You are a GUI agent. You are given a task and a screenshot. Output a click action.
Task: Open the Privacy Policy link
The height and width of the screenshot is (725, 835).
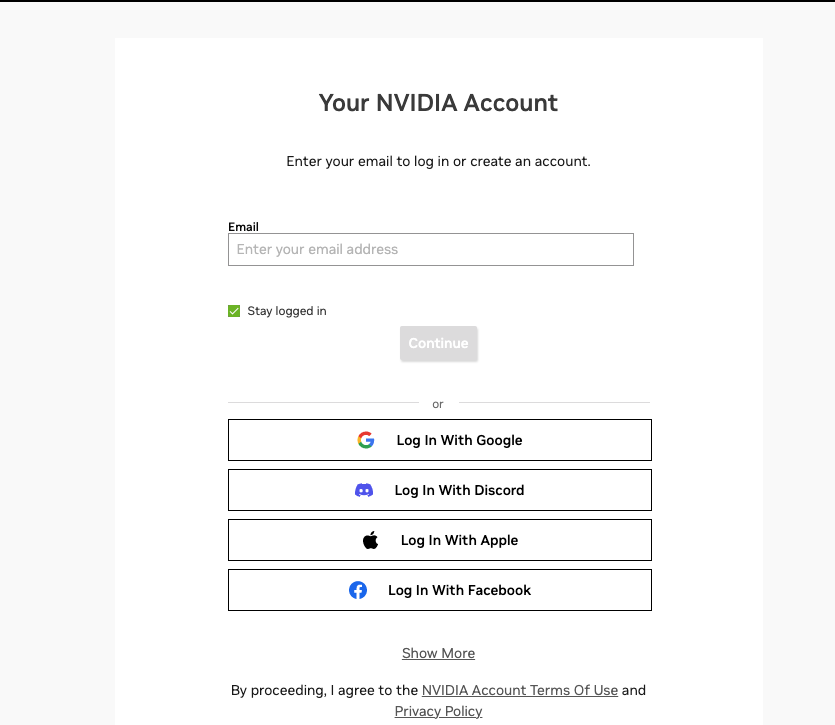coord(438,711)
